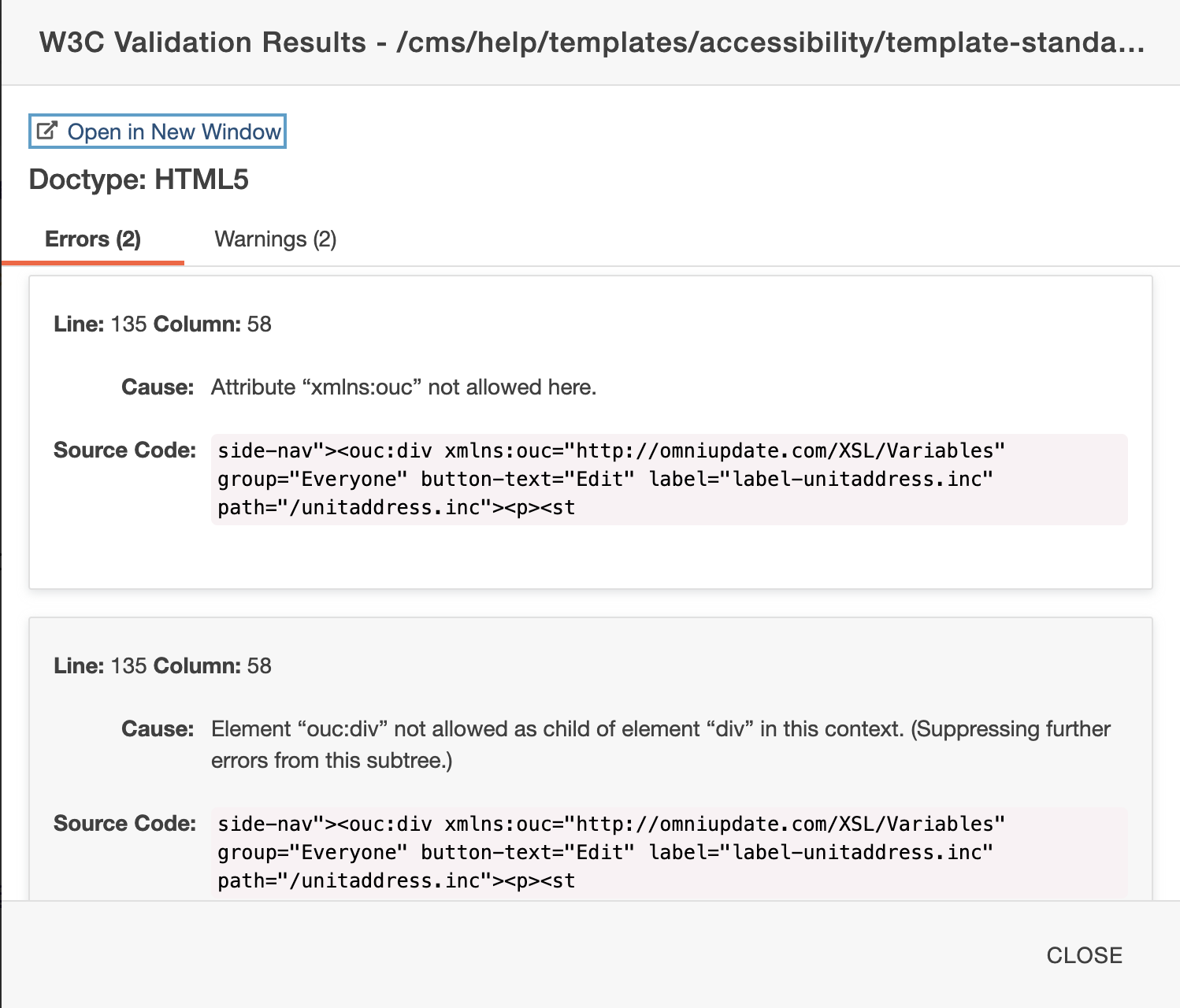Switch to the Errors (2) tab
This screenshot has height=1008, width=1180.
point(93,239)
